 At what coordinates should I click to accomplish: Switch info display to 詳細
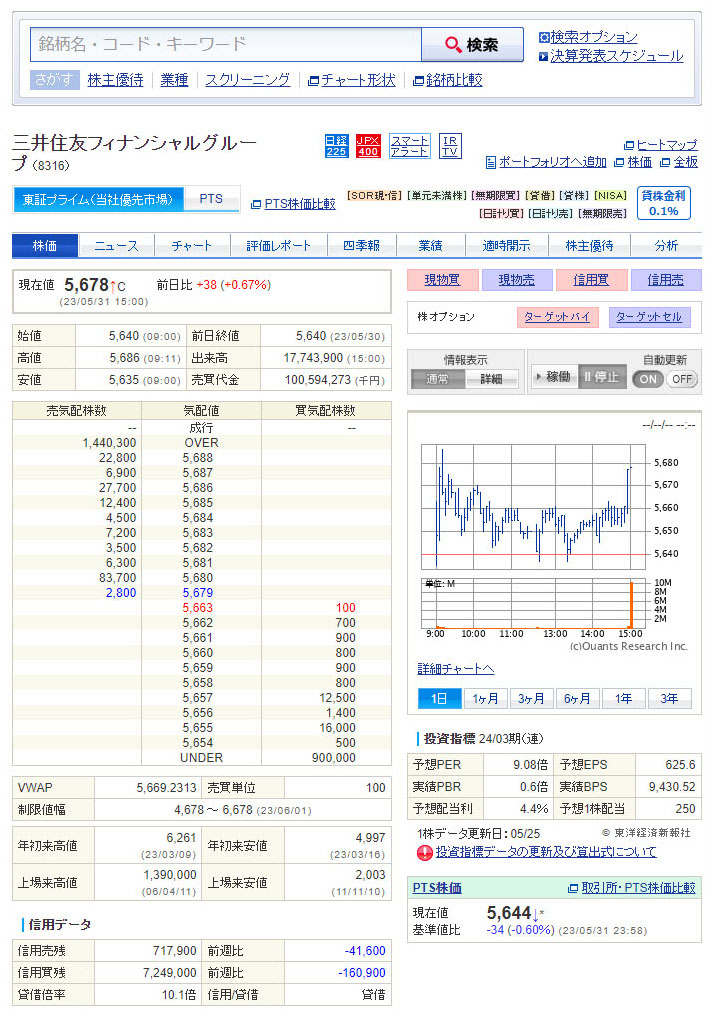click(x=491, y=379)
